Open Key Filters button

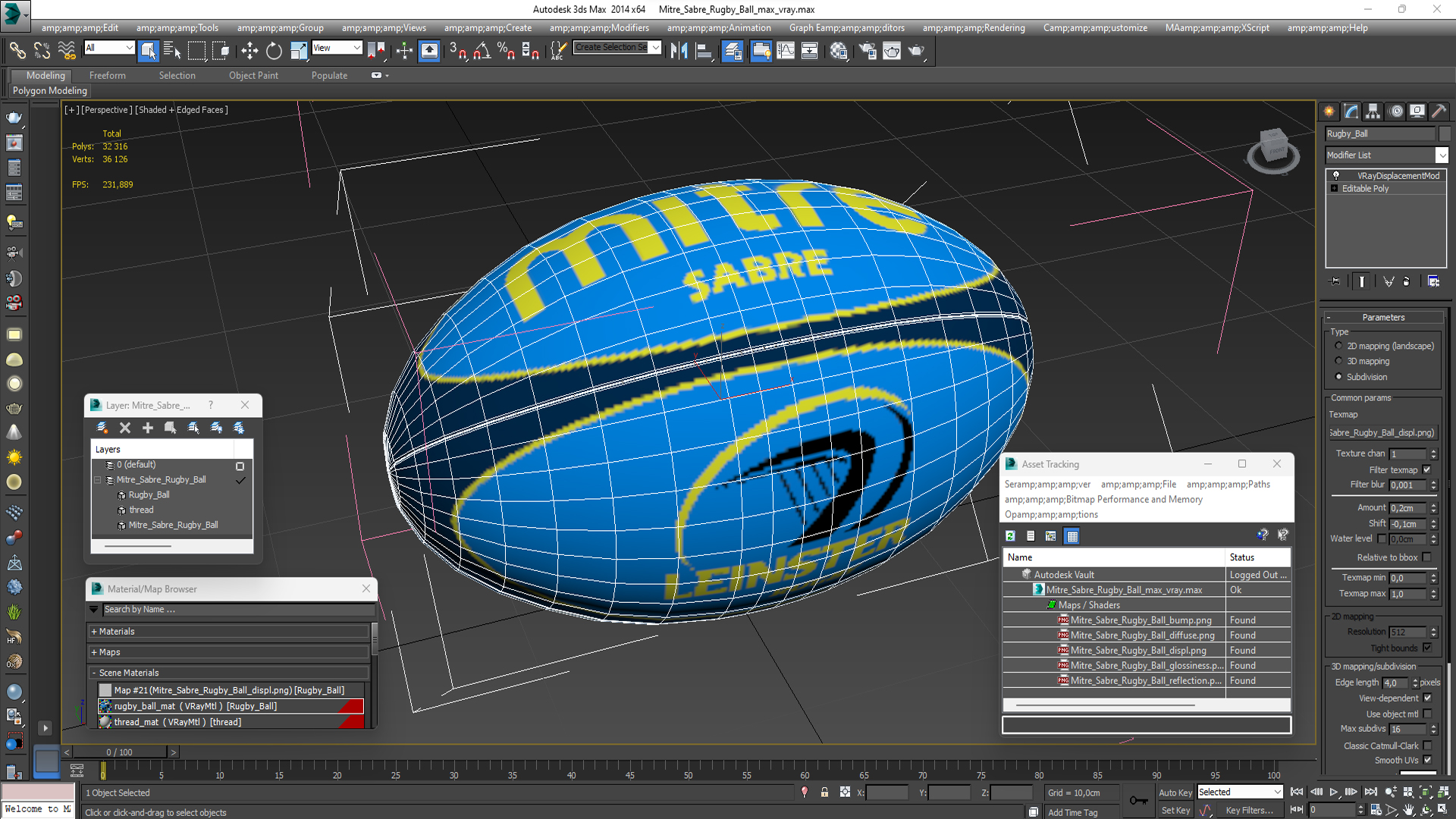(1250, 810)
